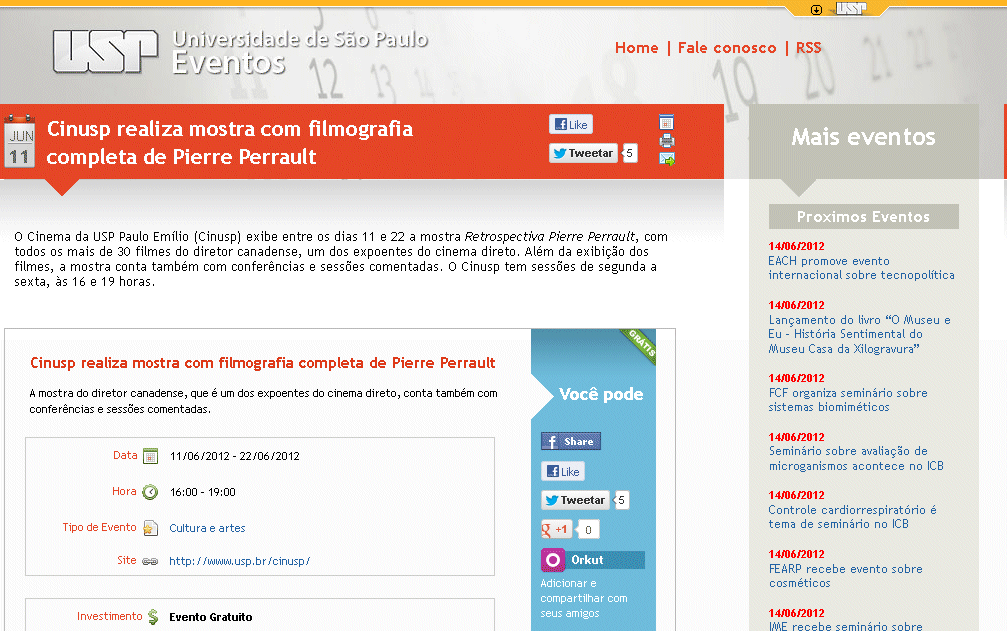Click the Proximos Eventos heading

863,217
